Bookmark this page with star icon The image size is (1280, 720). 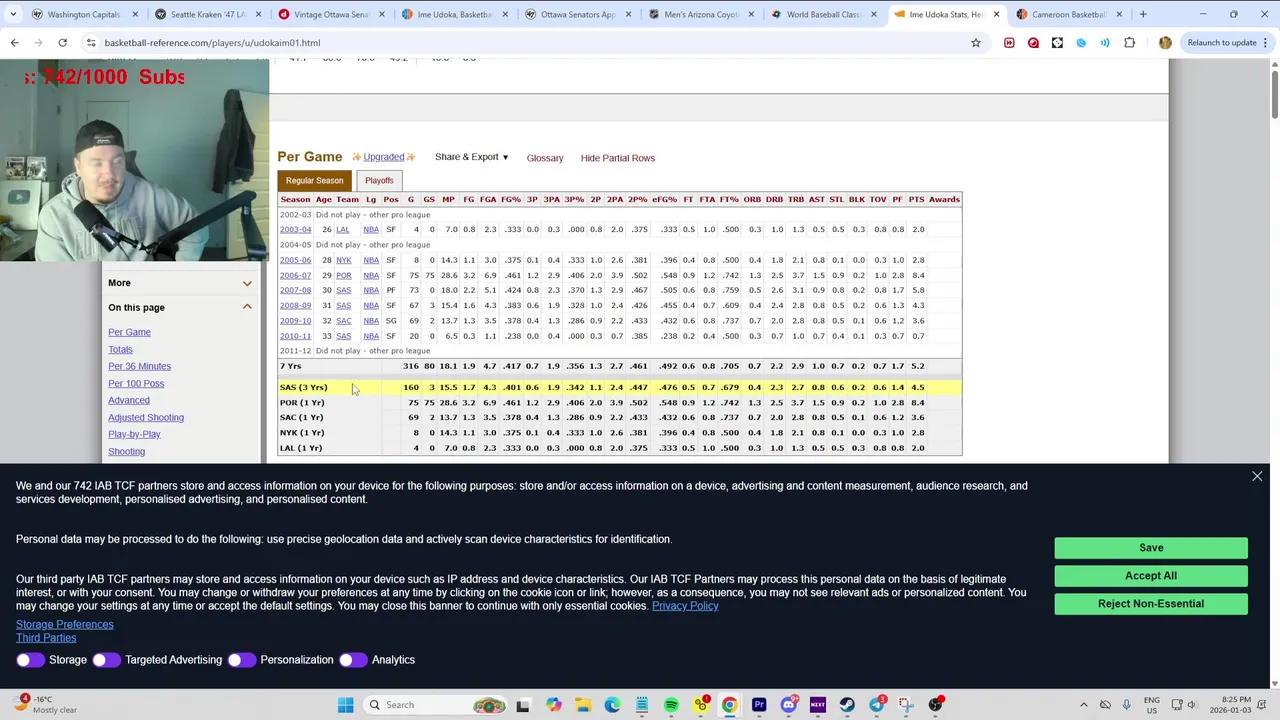(x=976, y=43)
